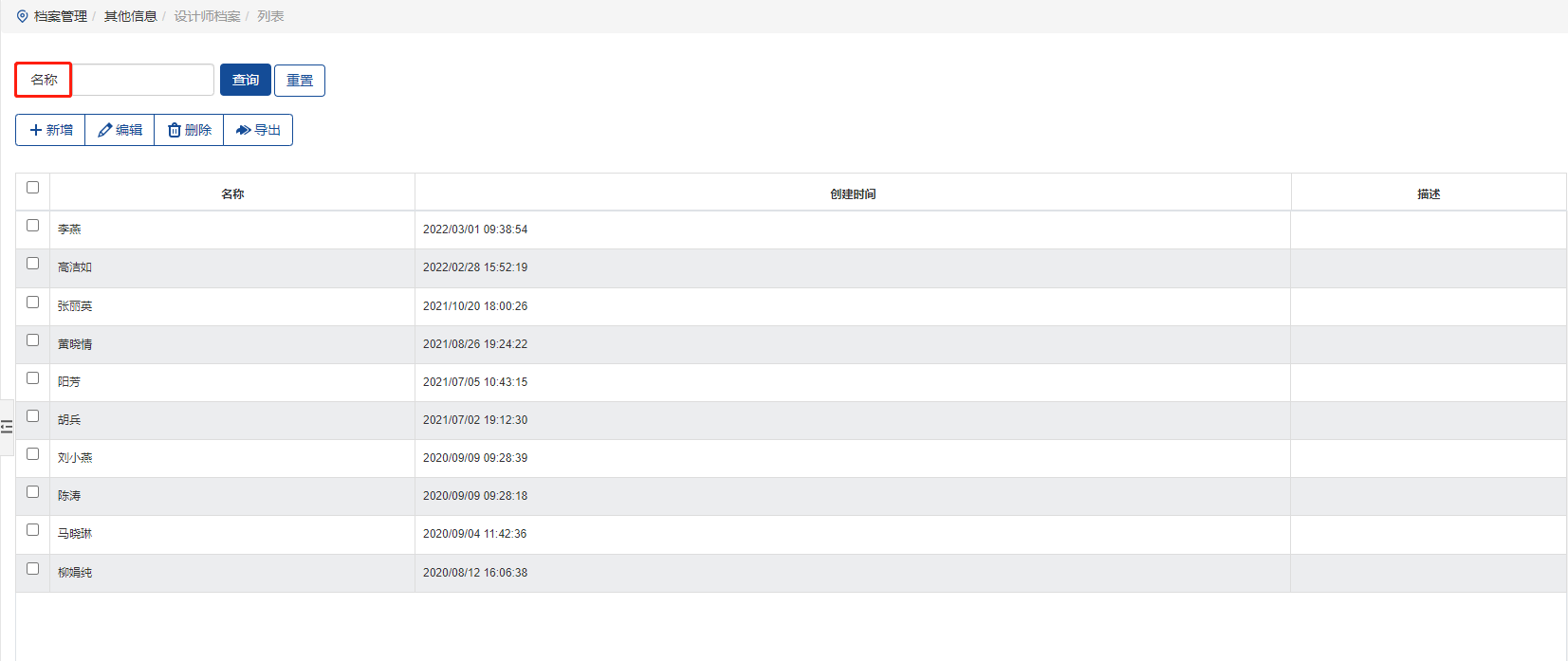
Task: Check the box for 李燕 row
Action: 33,226
